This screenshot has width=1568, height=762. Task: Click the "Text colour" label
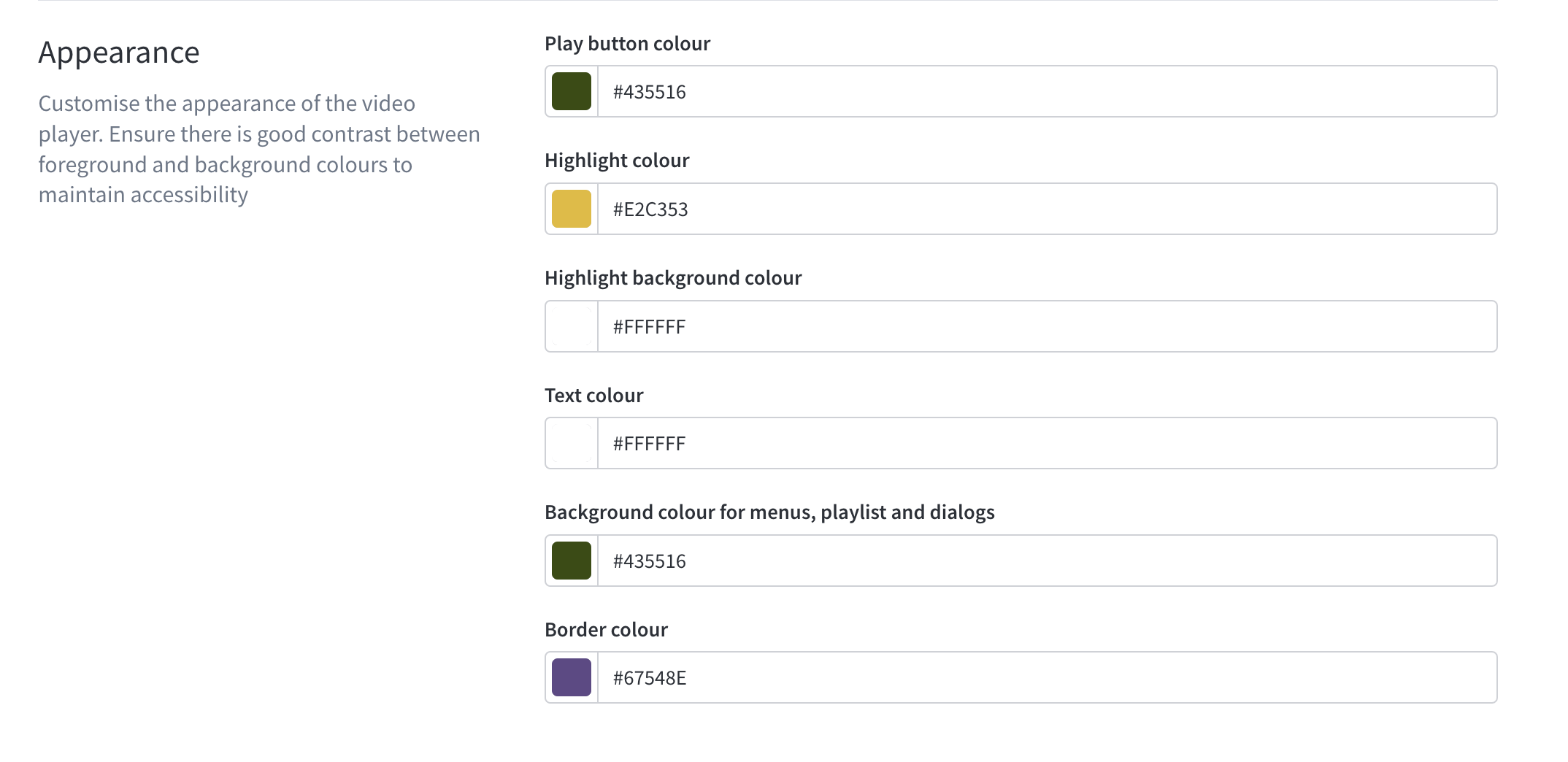[593, 395]
